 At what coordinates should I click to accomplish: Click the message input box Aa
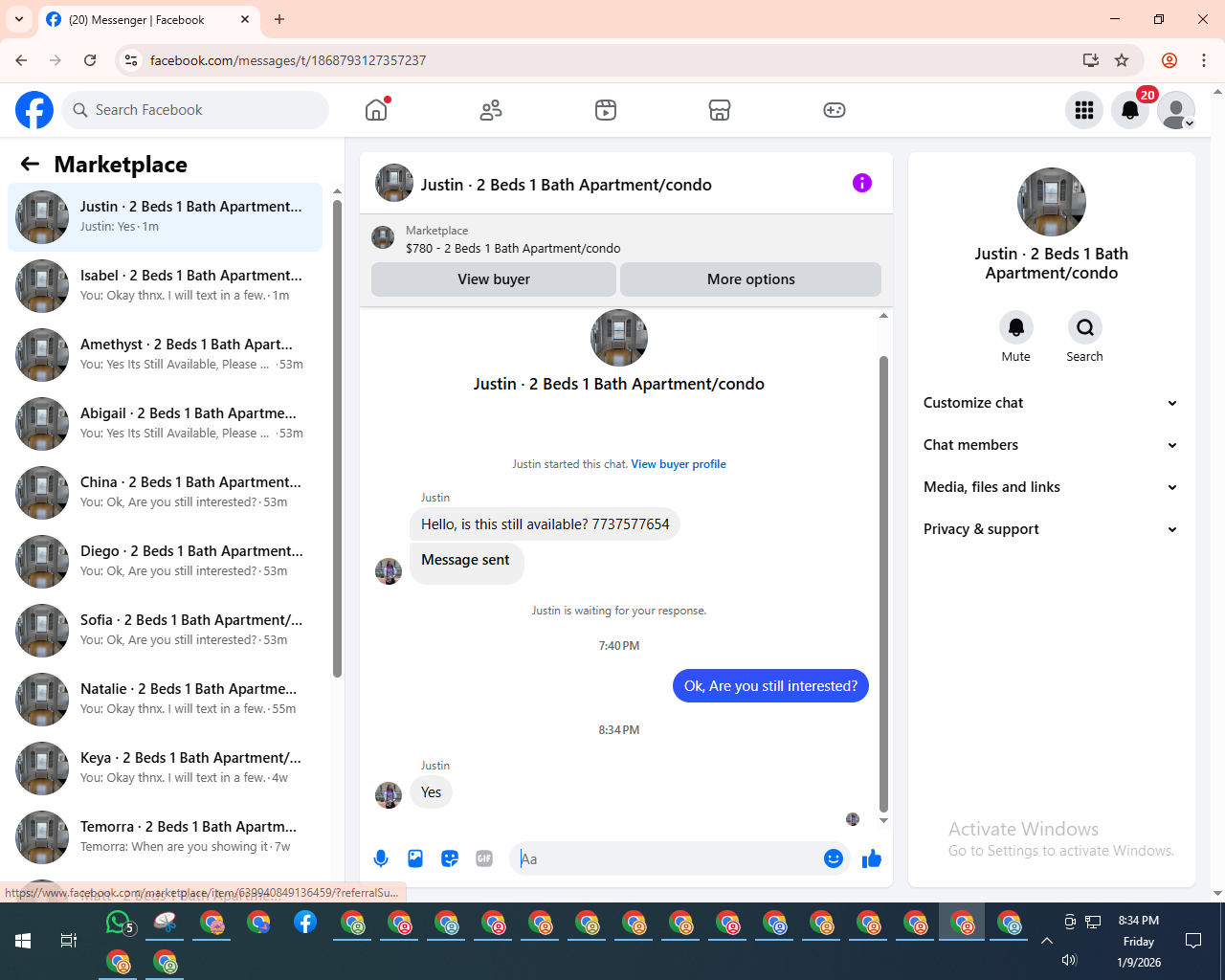[668, 858]
